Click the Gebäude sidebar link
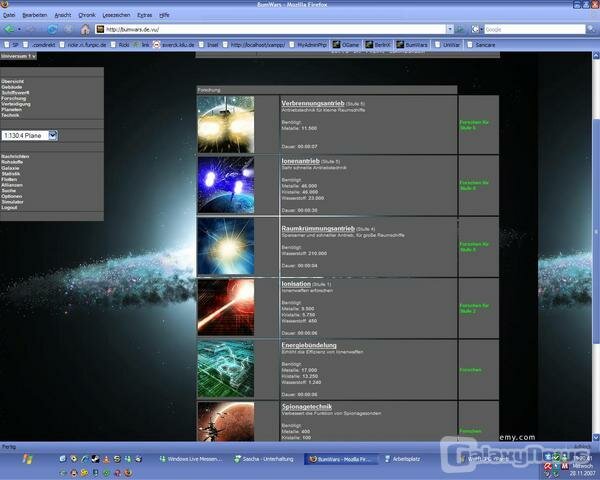This screenshot has height=480, width=600. click(11, 87)
